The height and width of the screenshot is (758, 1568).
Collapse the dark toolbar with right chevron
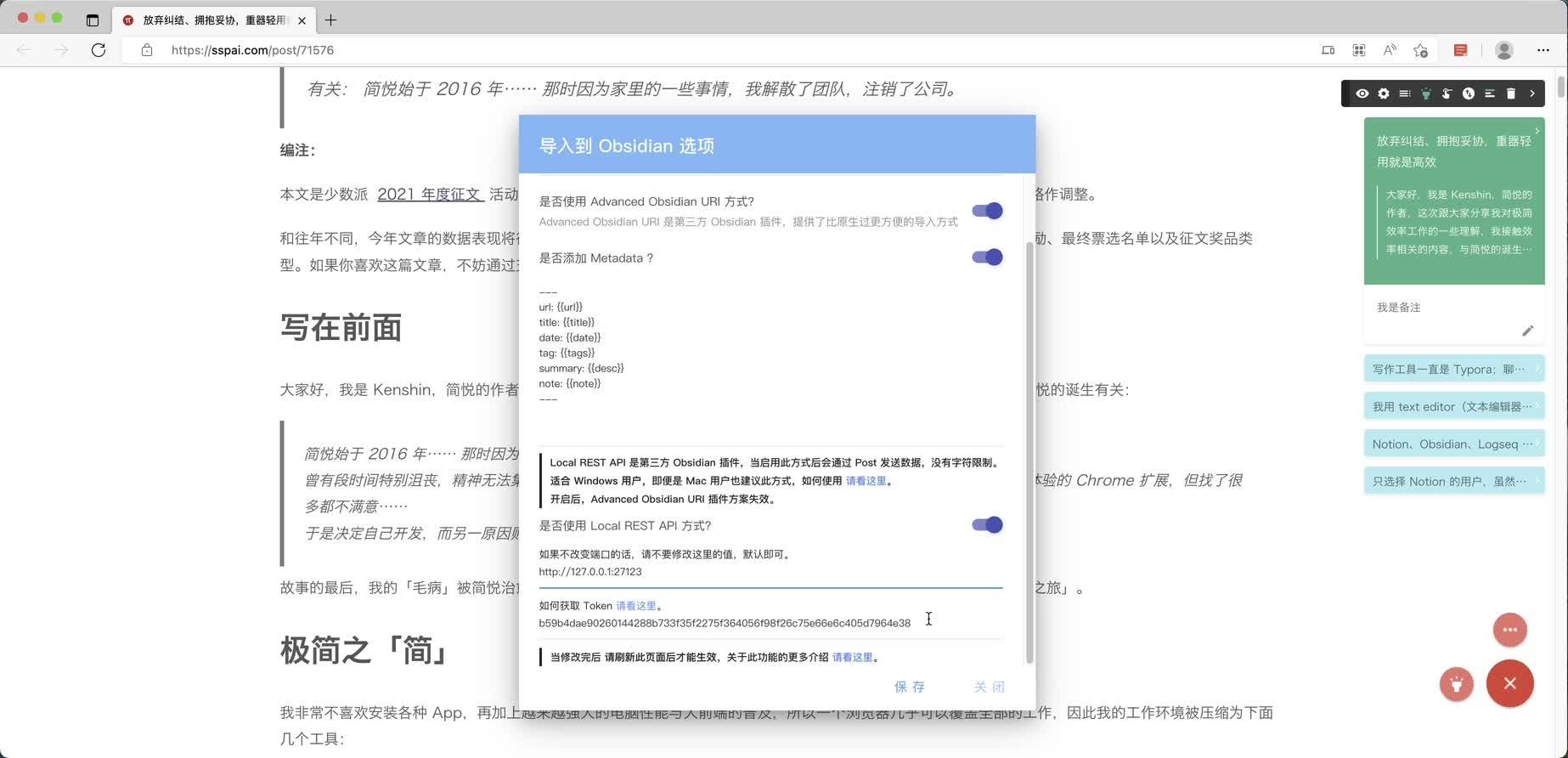(1532, 93)
